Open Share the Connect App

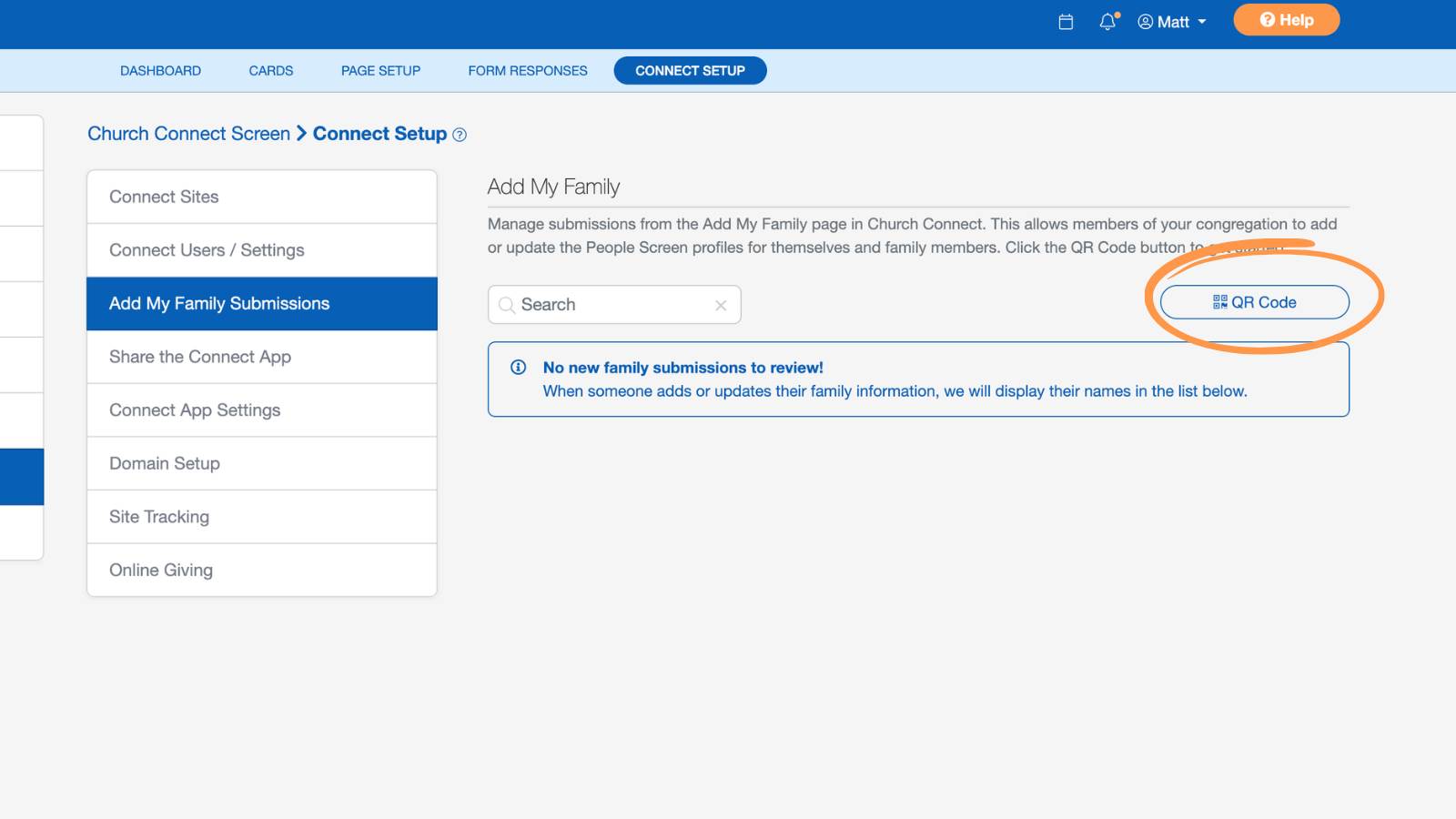pyautogui.click(x=262, y=357)
